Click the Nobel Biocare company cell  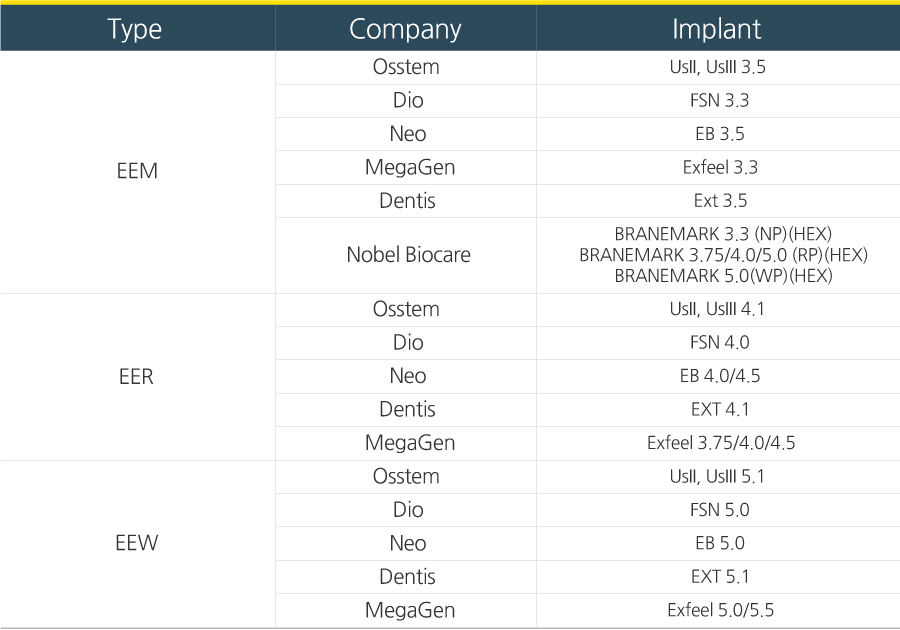(x=408, y=255)
